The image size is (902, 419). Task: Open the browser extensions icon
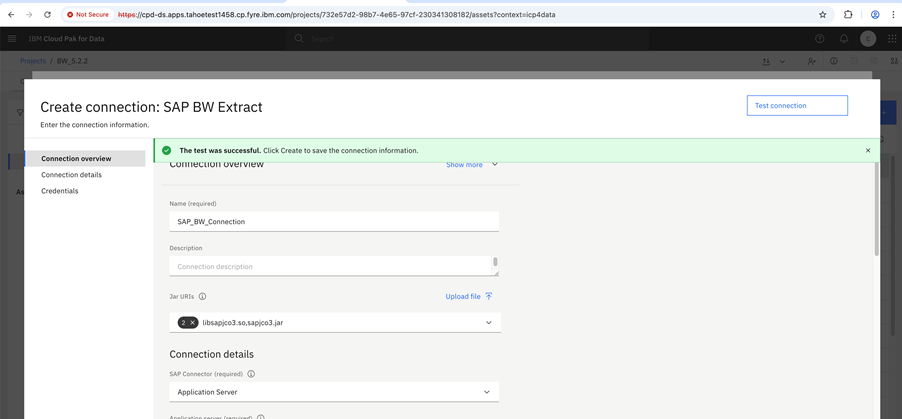click(x=848, y=14)
